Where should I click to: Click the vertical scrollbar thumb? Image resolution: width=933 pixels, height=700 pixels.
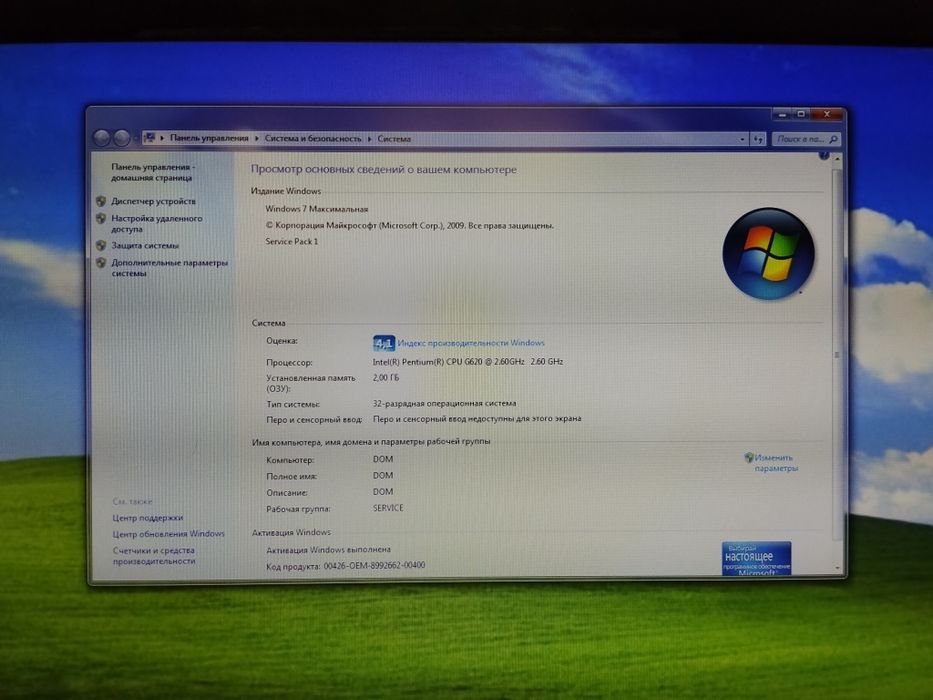(837, 355)
